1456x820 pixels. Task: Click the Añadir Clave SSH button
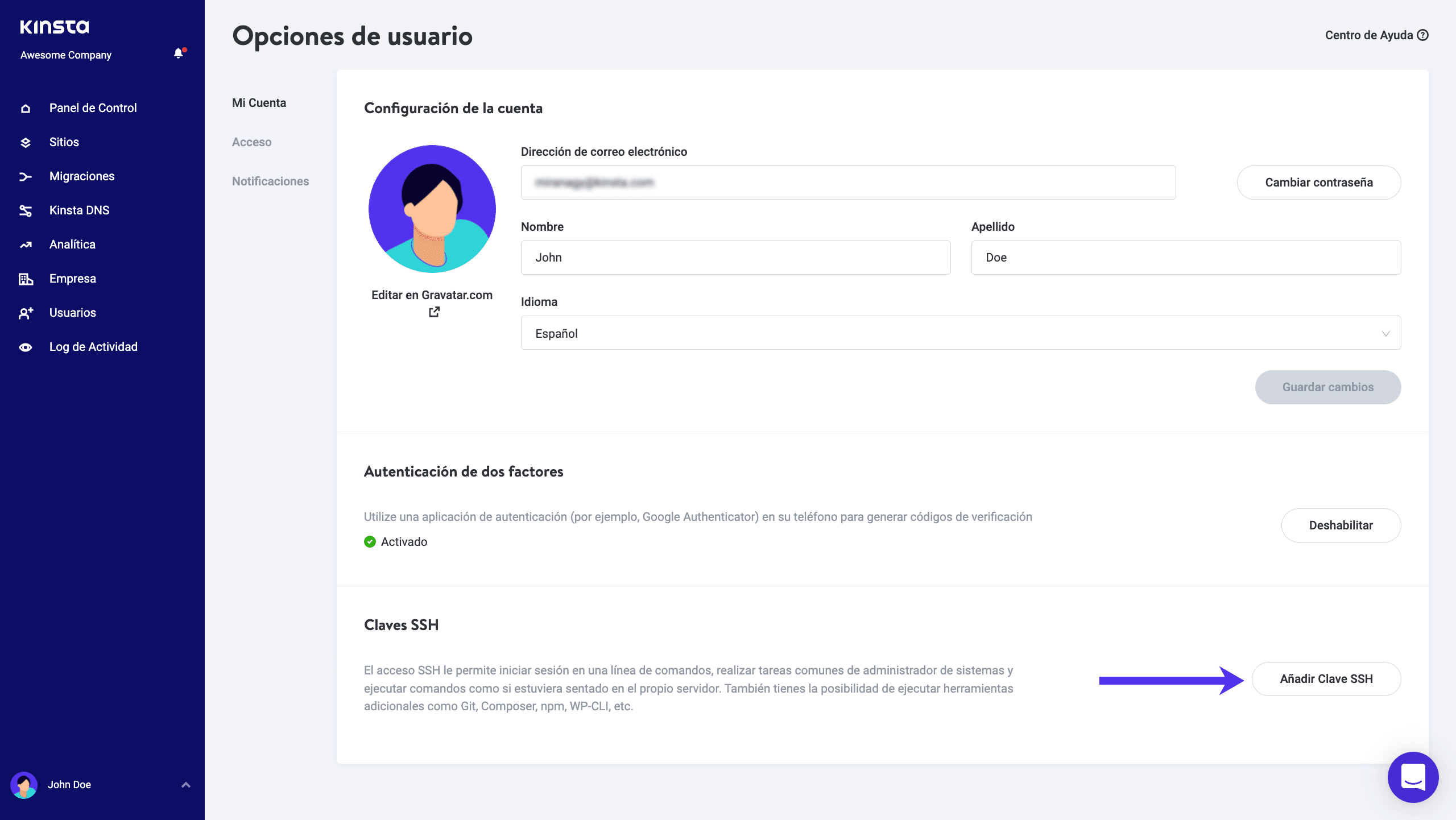coord(1326,679)
